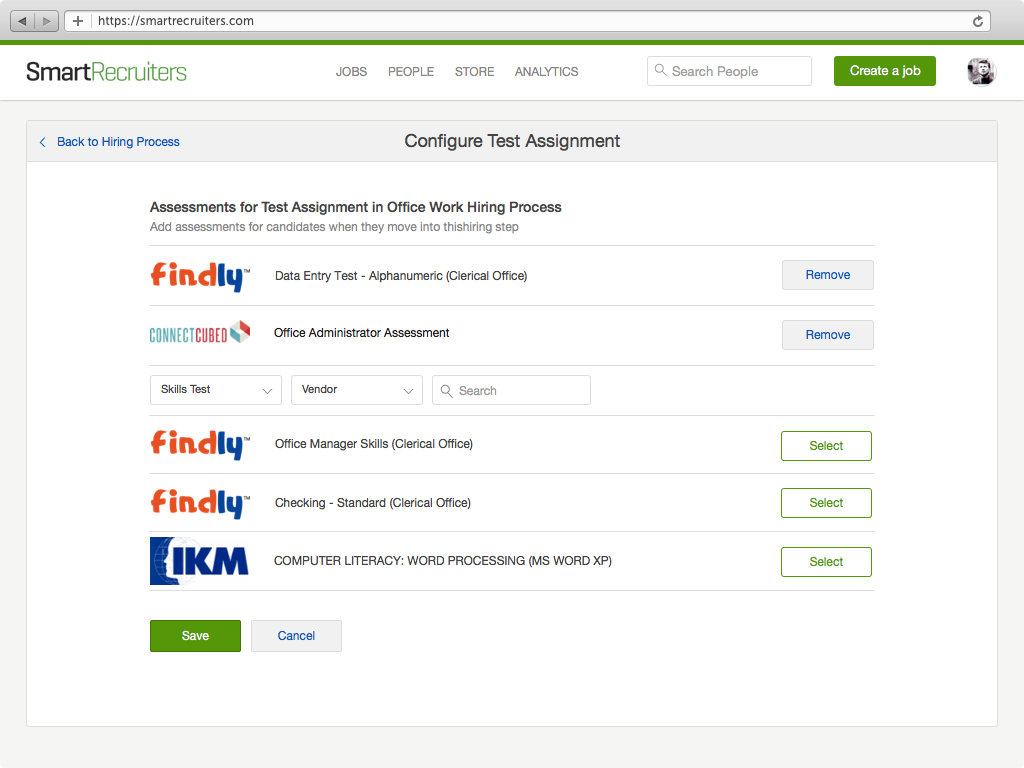The image size is (1024, 768).
Task: Save the test assignment configuration
Action: 195,636
